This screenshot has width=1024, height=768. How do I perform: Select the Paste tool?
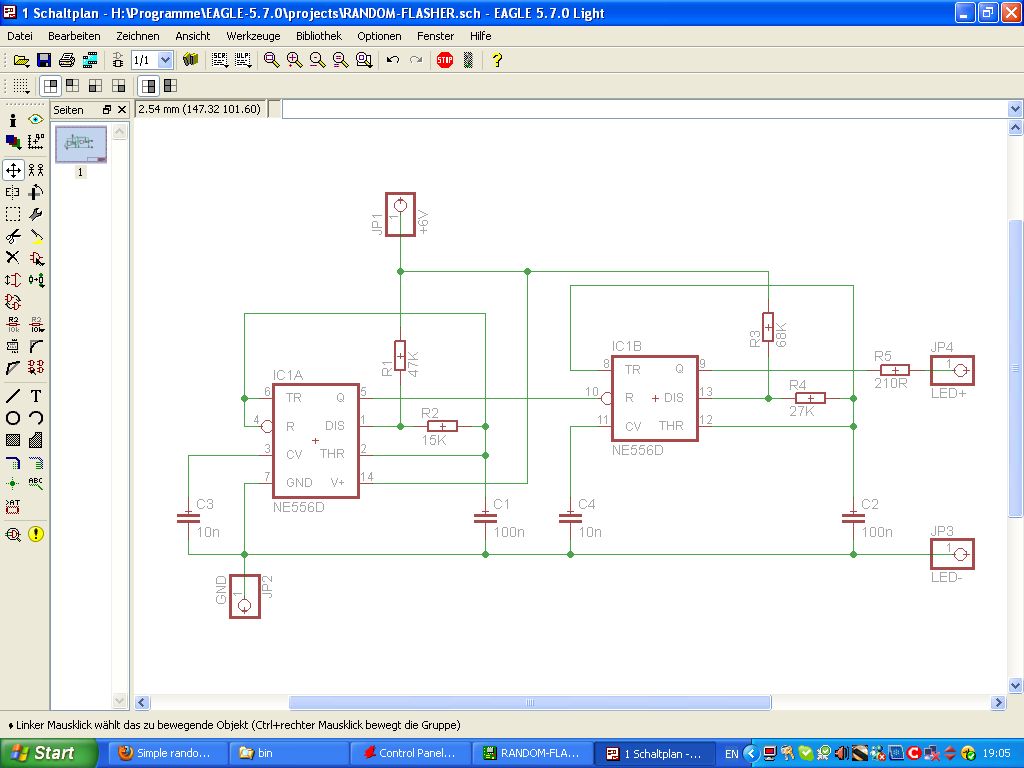pyautogui.click(x=37, y=236)
